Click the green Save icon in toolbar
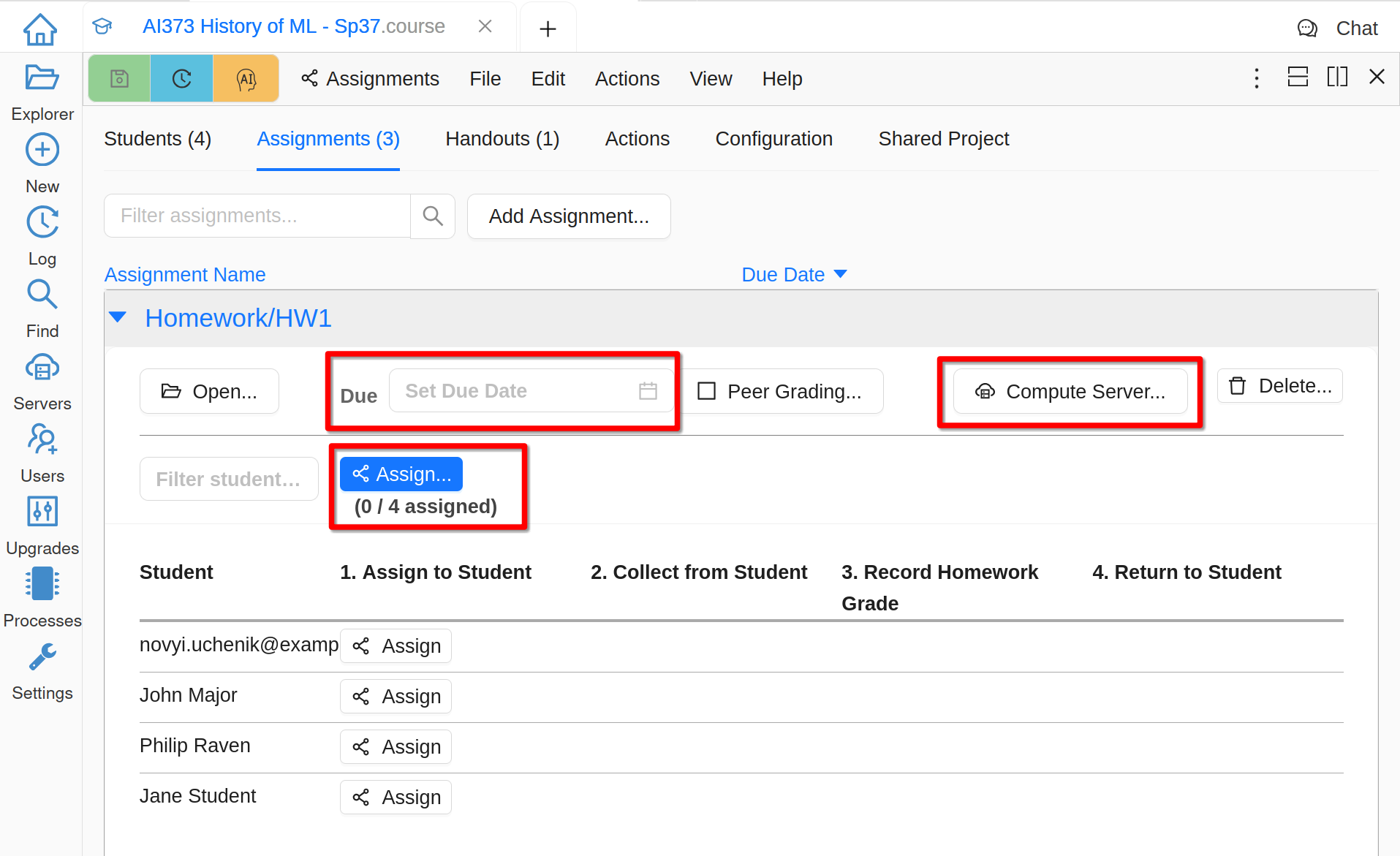The width and height of the screenshot is (1400, 856). tap(119, 78)
